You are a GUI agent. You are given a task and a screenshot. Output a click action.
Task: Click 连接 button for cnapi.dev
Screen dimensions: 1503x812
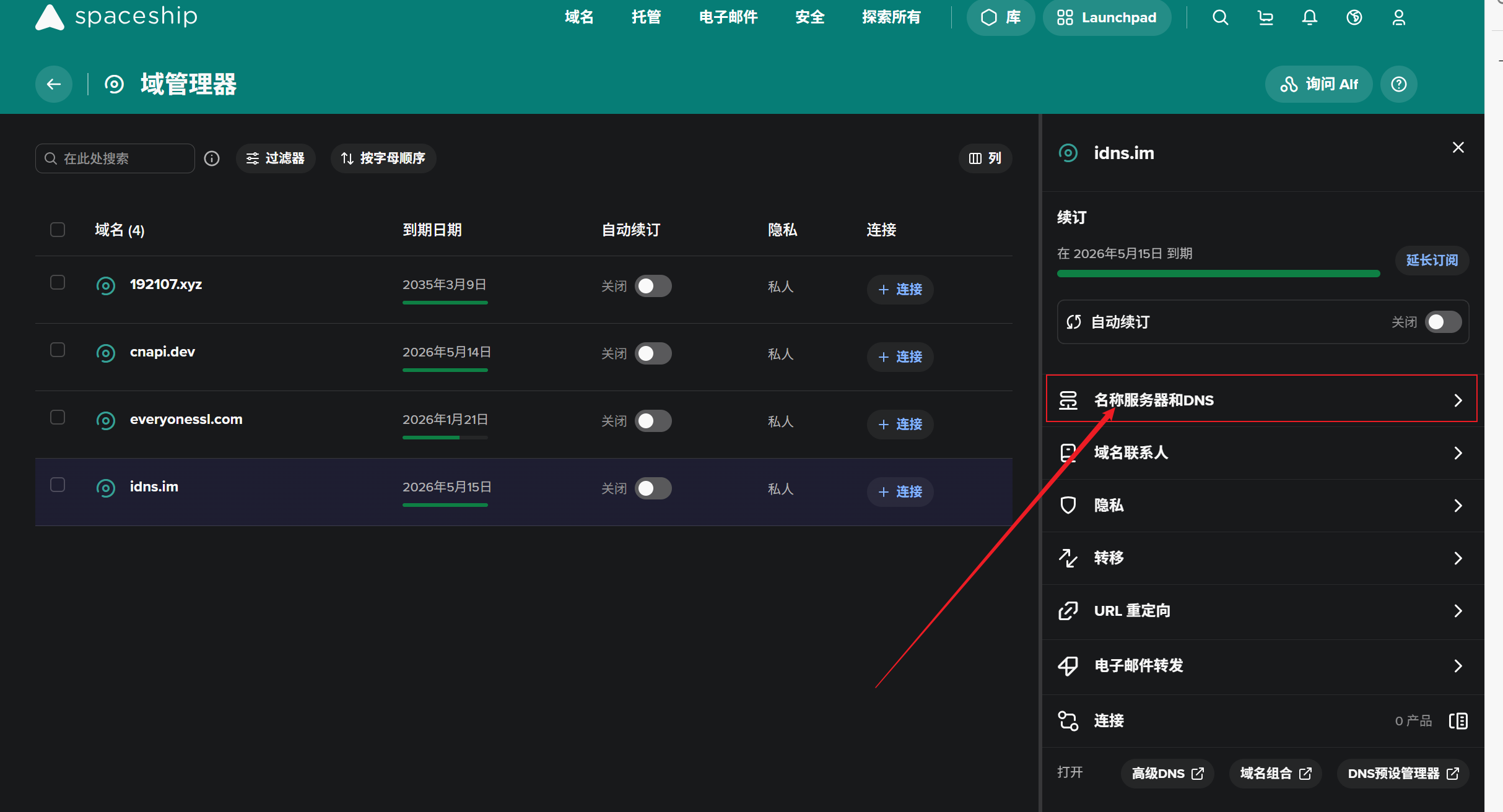900,357
